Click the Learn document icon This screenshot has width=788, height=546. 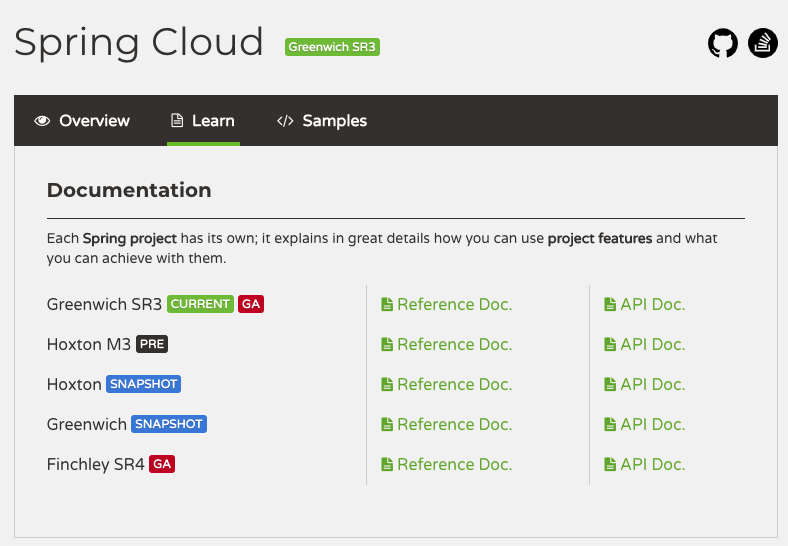177,121
